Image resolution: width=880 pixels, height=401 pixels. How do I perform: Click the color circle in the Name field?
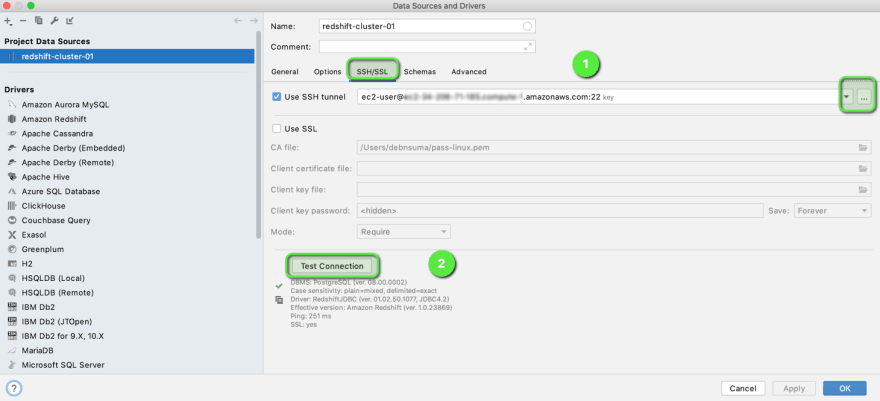(527, 26)
